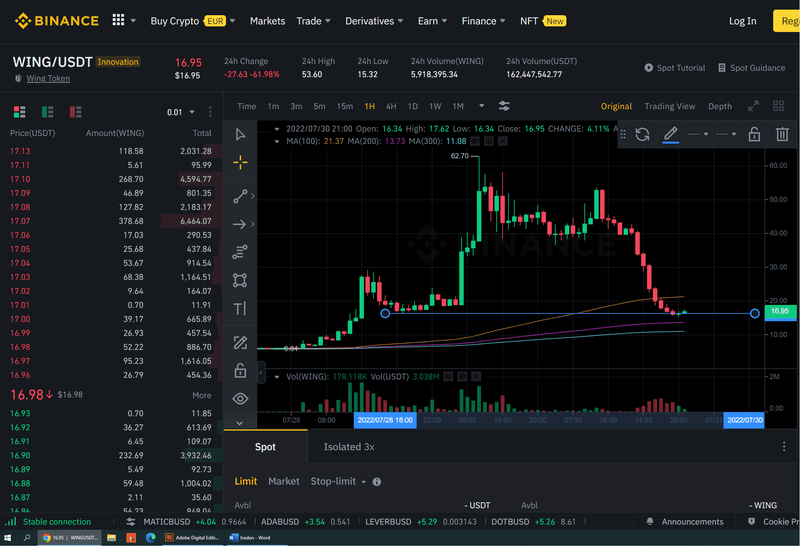Click the Log In button
The width and height of the screenshot is (800, 547).
click(742, 21)
